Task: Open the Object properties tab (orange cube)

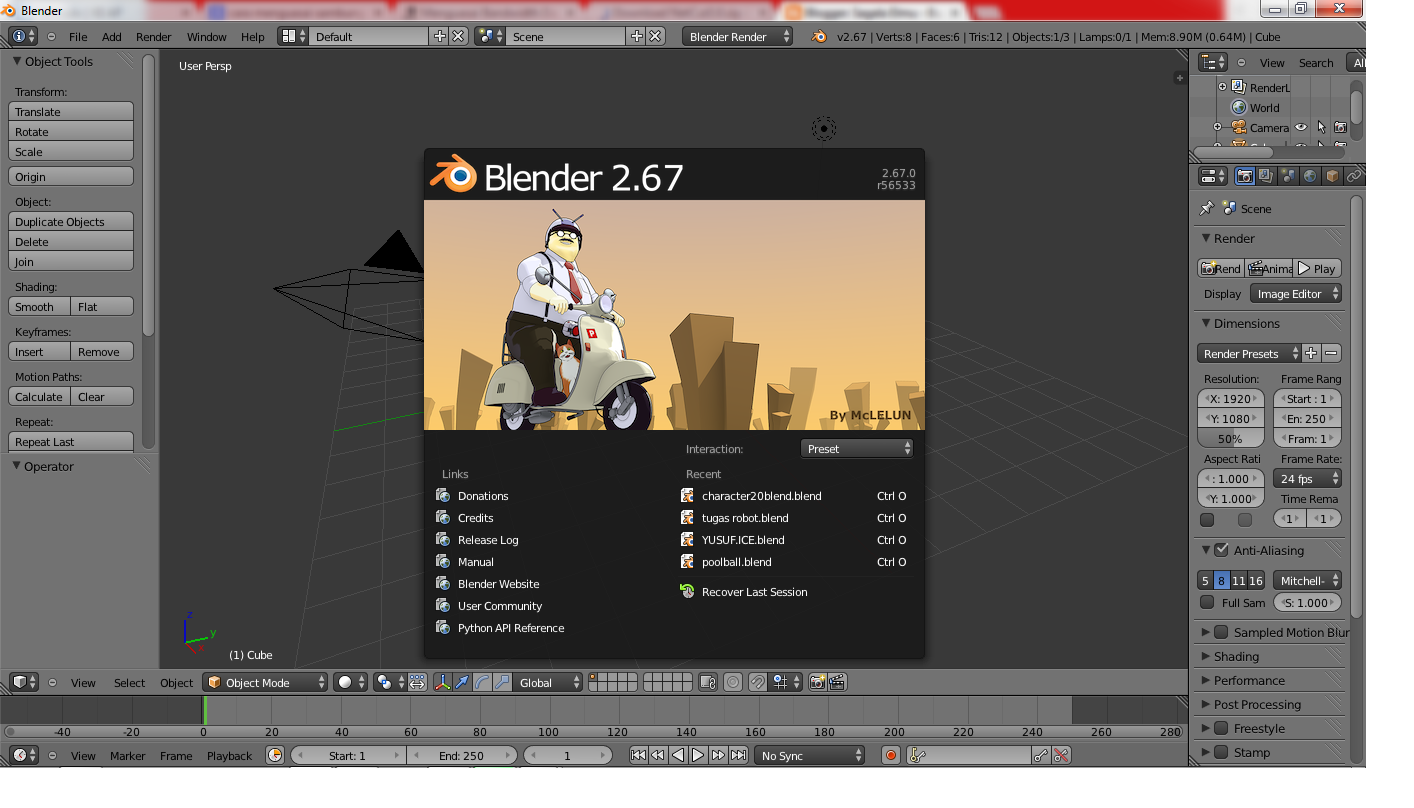Action: coord(1332,177)
